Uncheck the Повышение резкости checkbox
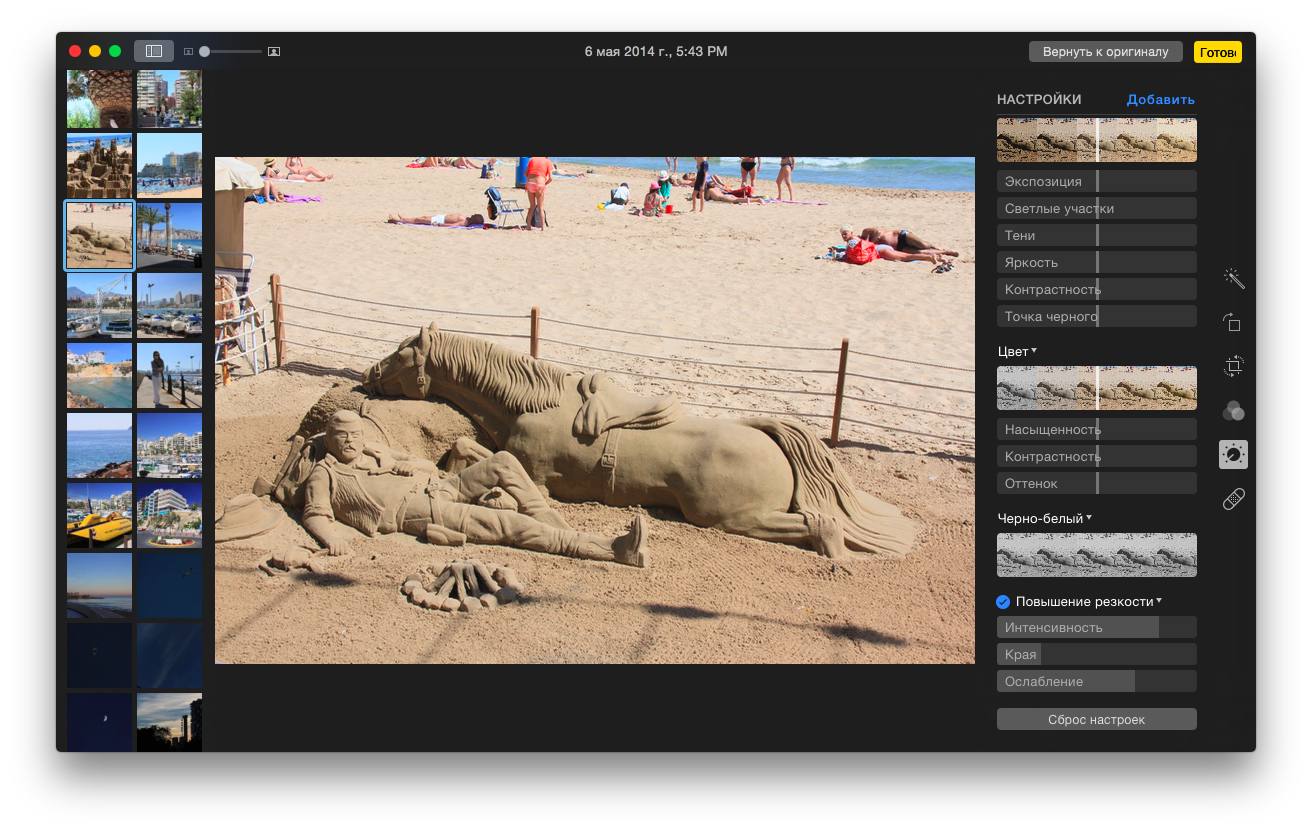 [x=1003, y=601]
